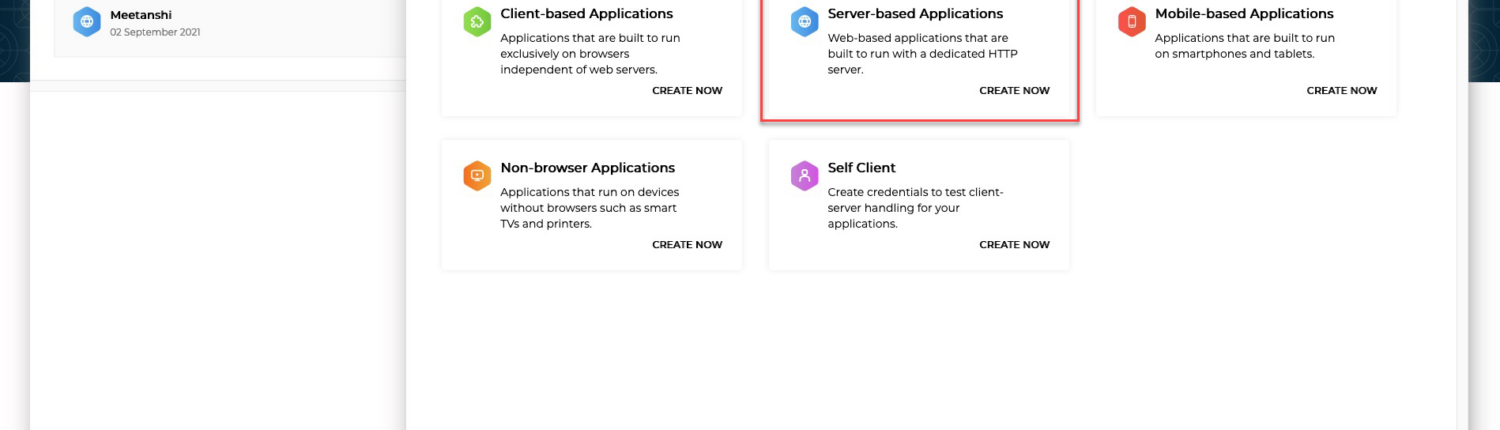The image size is (1500, 430).
Task: Click the purple Self Client person icon
Action: [805, 175]
